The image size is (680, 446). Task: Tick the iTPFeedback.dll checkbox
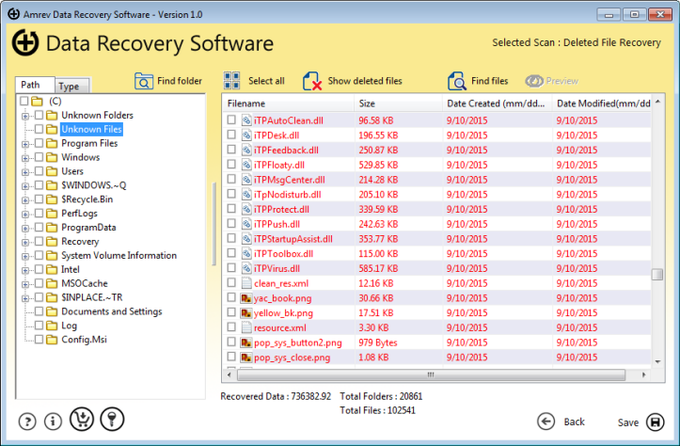coord(232,149)
